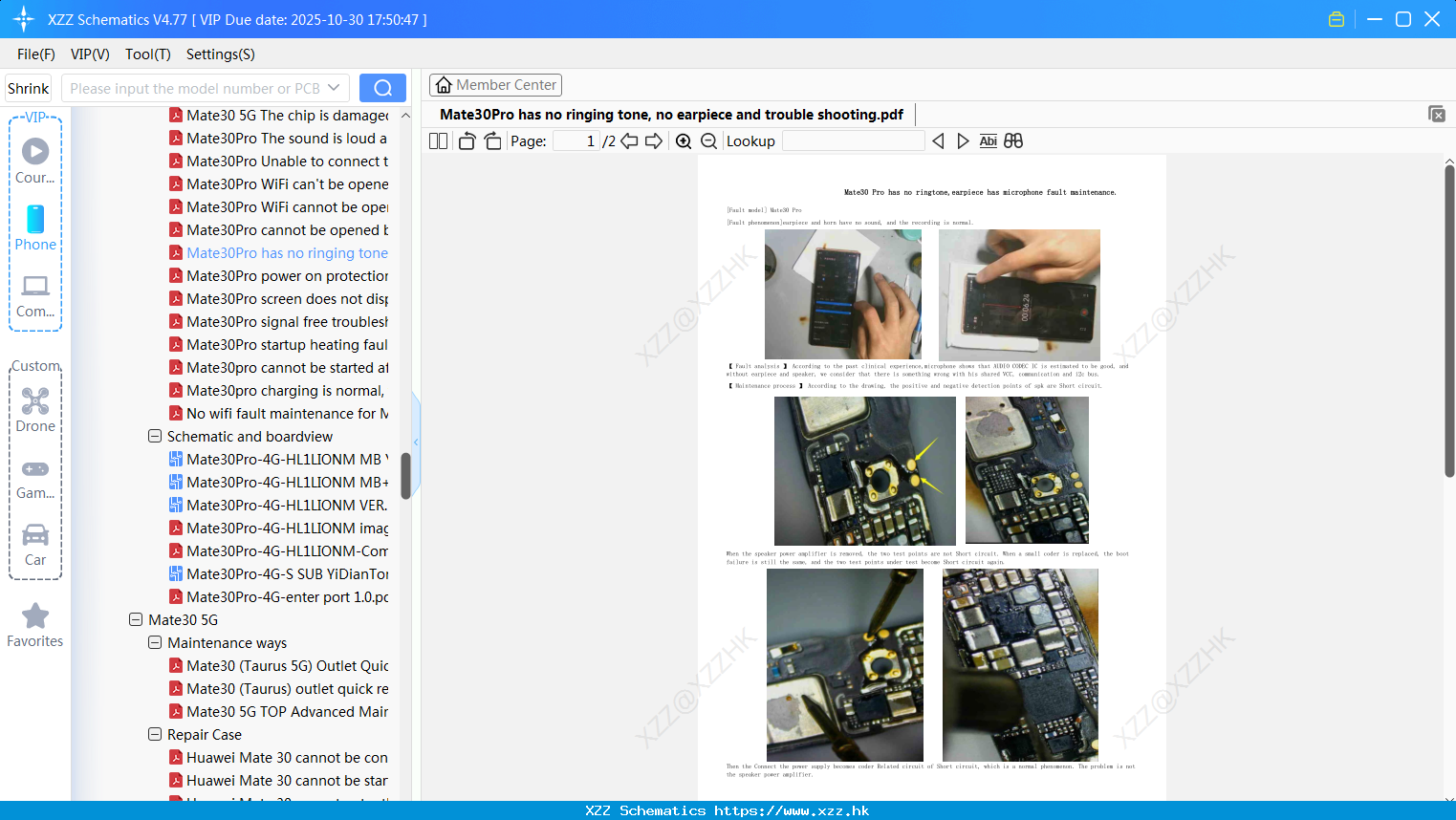Click the Lookup search field

[x=853, y=141]
